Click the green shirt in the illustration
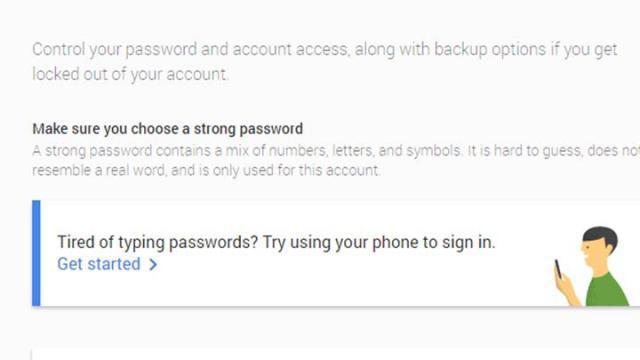The height and width of the screenshot is (360, 640). (607, 291)
